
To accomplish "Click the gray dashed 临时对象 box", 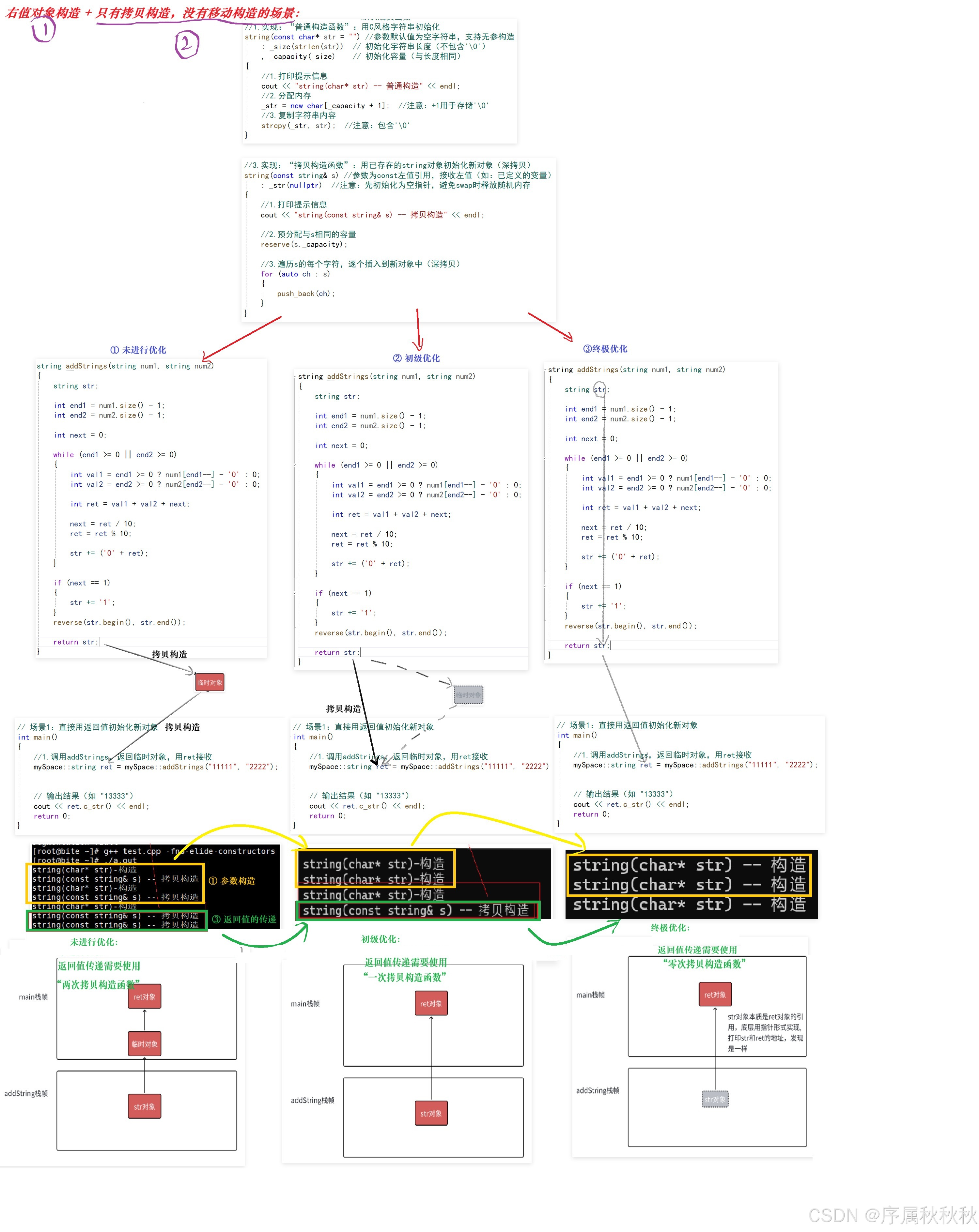I will click(x=468, y=695).
